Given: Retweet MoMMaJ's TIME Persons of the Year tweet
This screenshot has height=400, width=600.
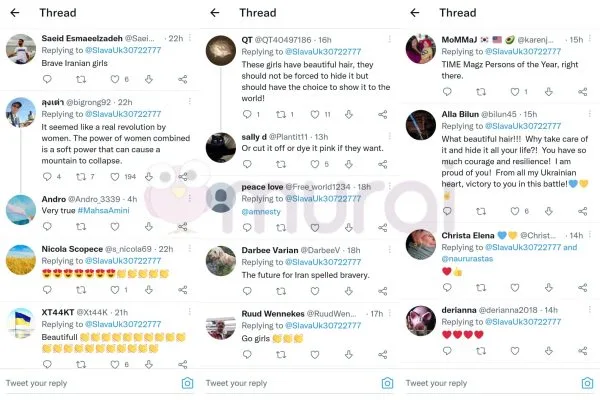Looking at the screenshot, I should pyautogui.click(x=481, y=92).
